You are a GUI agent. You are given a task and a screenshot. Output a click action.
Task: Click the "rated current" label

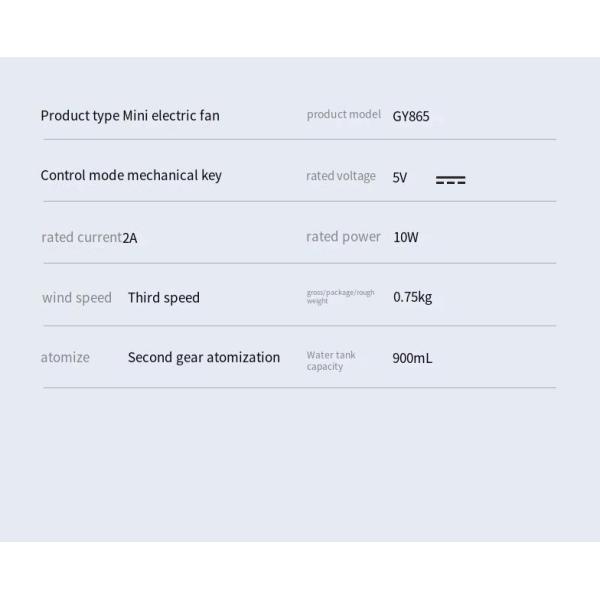(81, 237)
